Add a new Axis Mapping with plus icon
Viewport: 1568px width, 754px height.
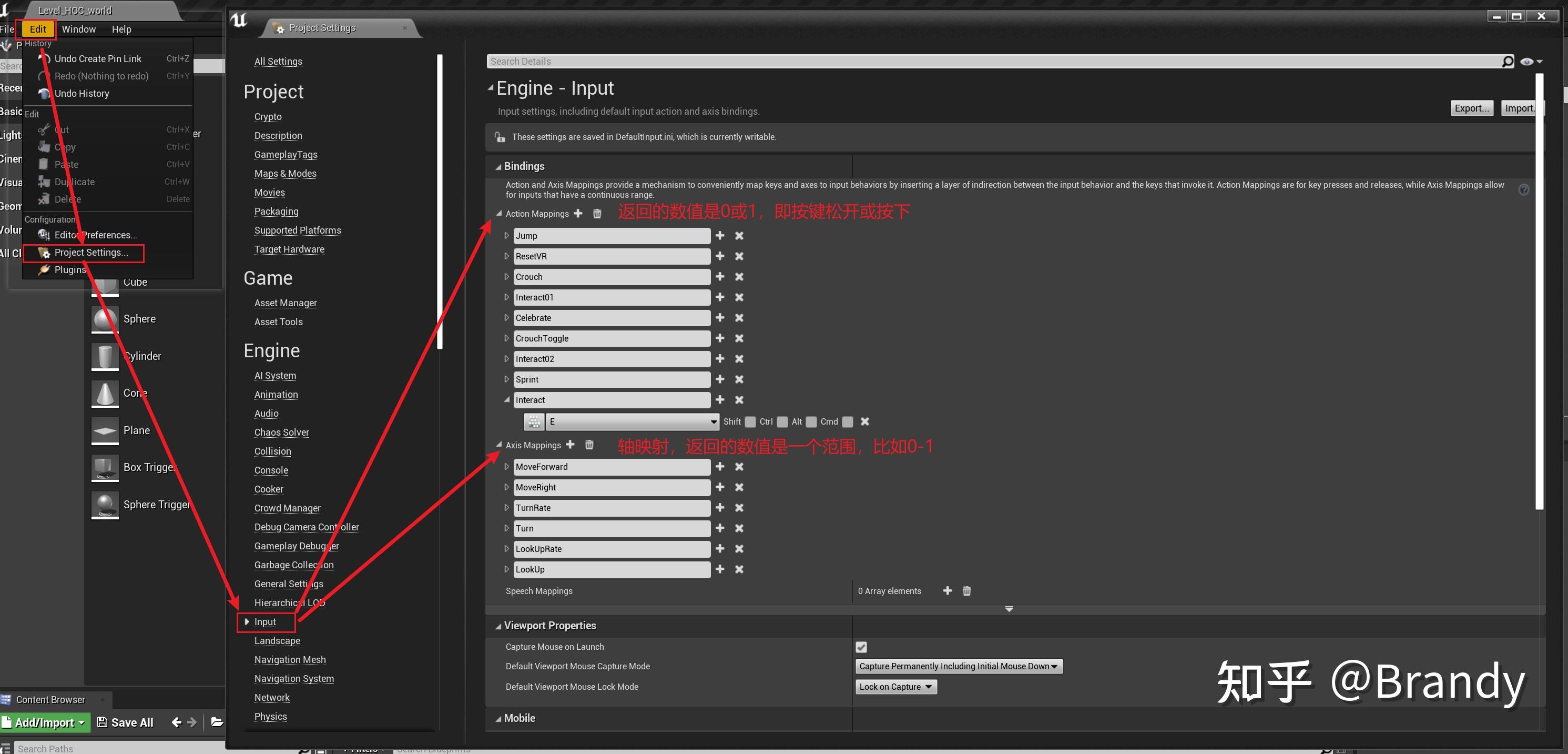pyautogui.click(x=571, y=445)
